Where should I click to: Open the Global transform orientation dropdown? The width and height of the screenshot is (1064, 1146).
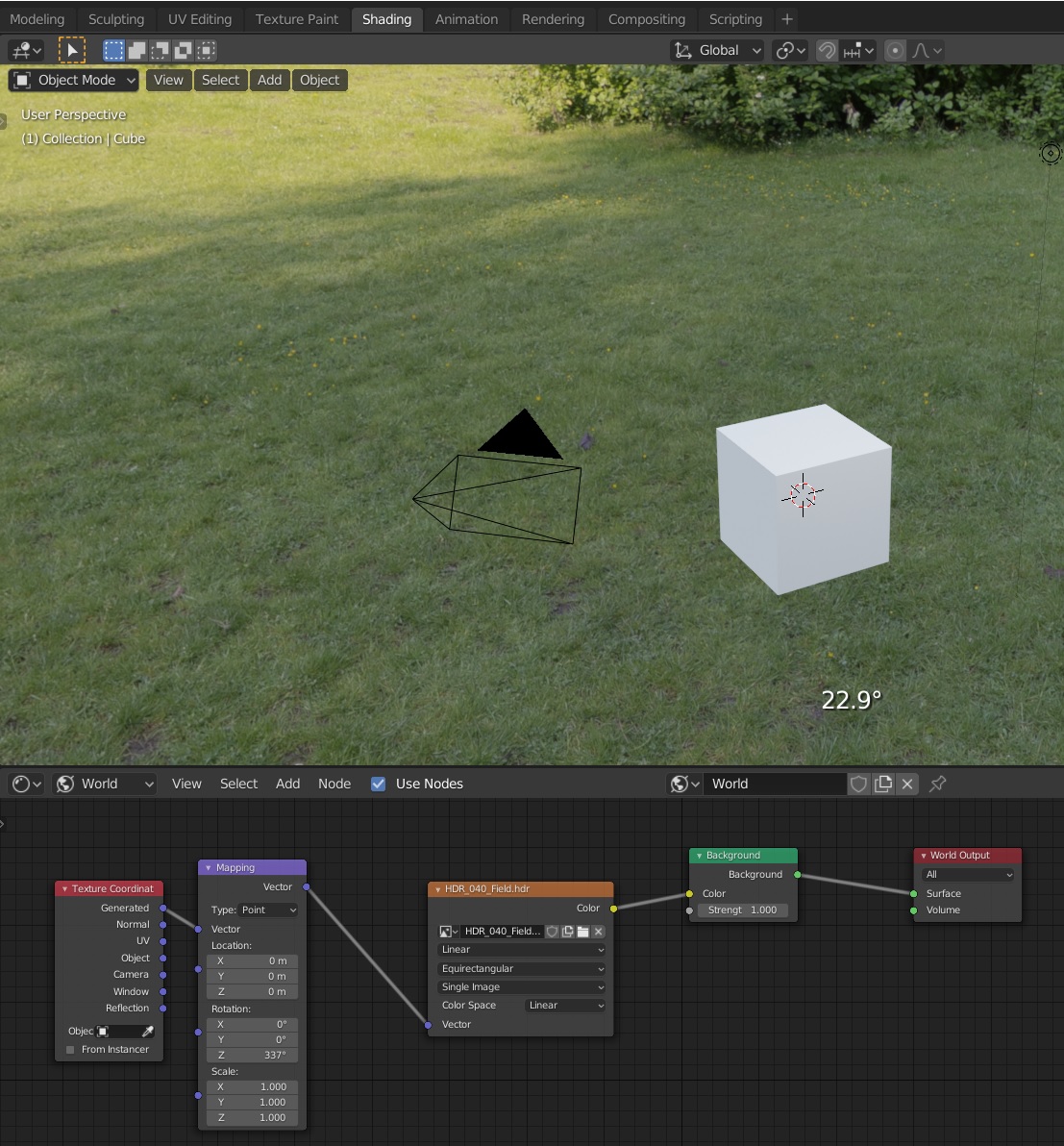717,50
